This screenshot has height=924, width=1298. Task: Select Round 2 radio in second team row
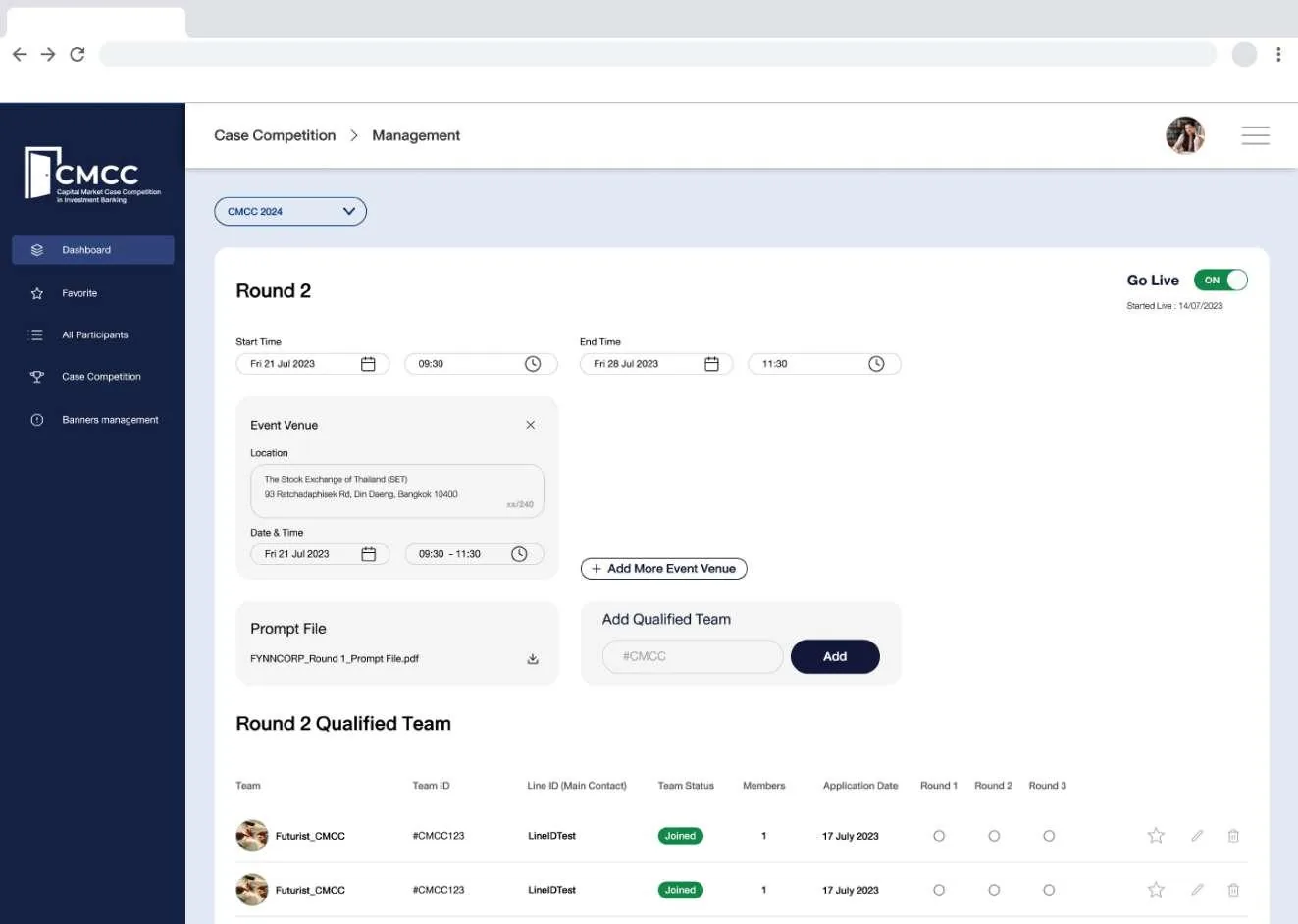point(994,890)
